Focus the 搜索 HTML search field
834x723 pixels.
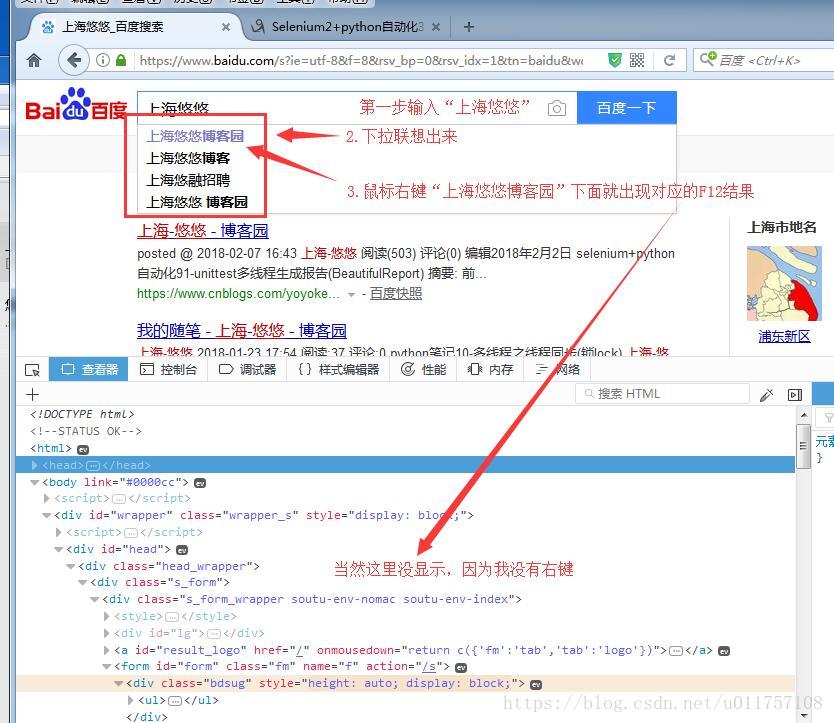coord(662,394)
